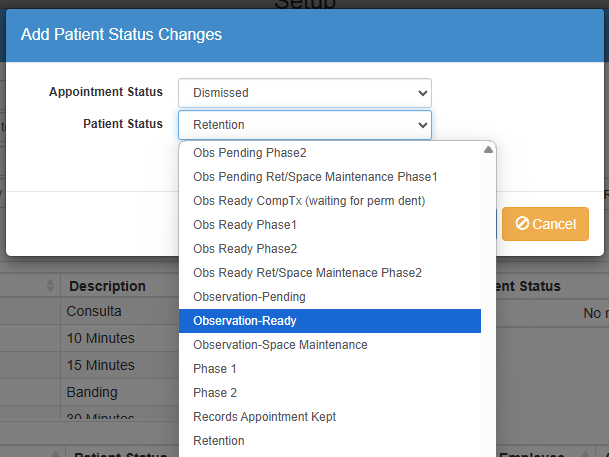Select Obs Ready CompTx waiting for perm dent
Image resolution: width=609 pixels, height=457 pixels.
[x=330, y=201]
